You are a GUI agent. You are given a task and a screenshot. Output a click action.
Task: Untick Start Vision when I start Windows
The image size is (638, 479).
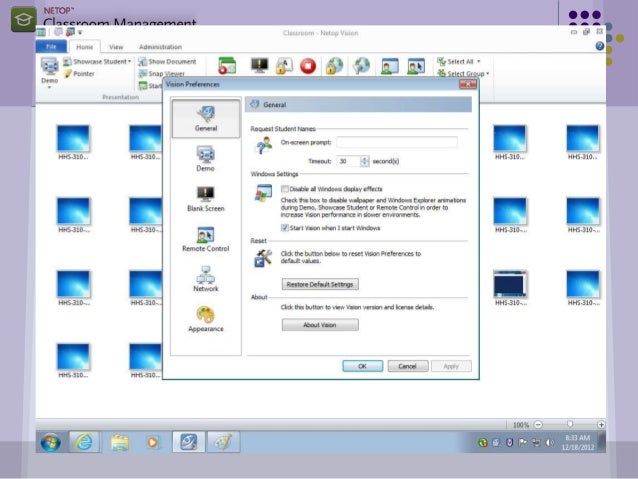(285, 228)
